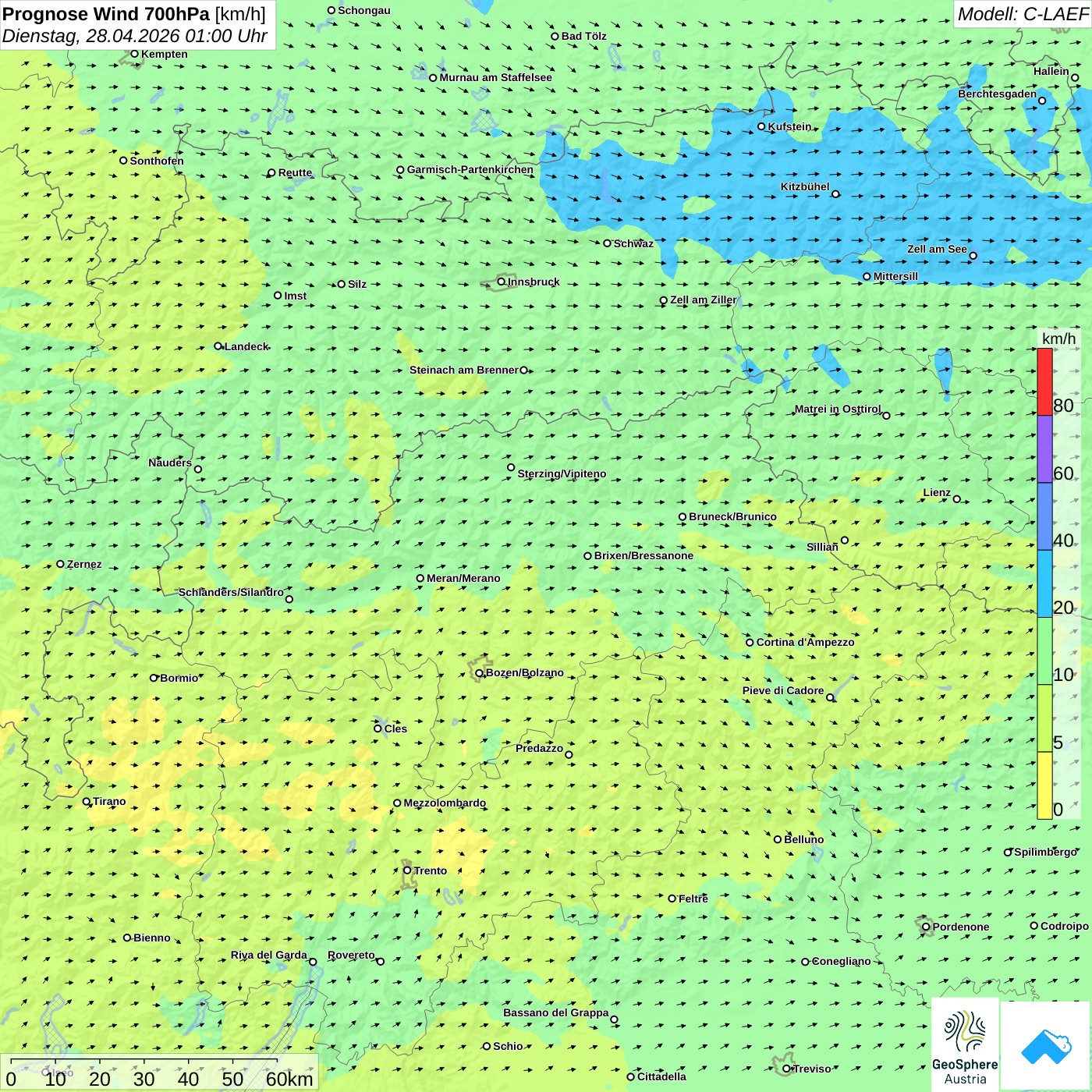Image resolution: width=1092 pixels, height=1092 pixels.
Task: Click the 'Dienstag, 28.04.2026 01:00 Uhr' date text
Action: (135, 36)
